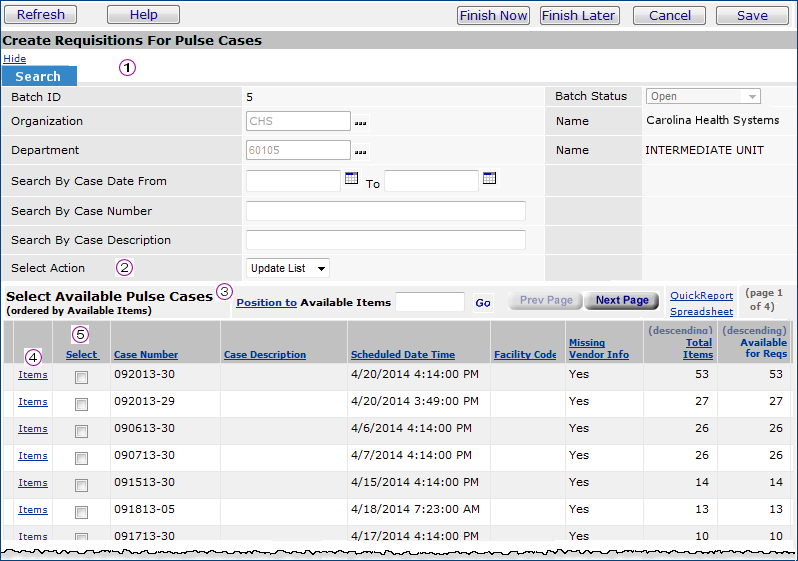The width and height of the screenshot is (798, 561).
Task: Open Items for case 090613-30
Action: pos(33,428)
